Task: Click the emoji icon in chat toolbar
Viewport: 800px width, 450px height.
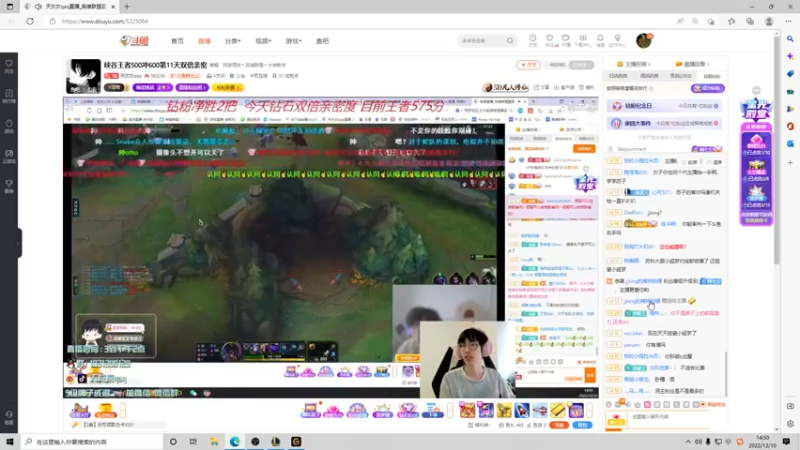Action: tap(608, 405)
